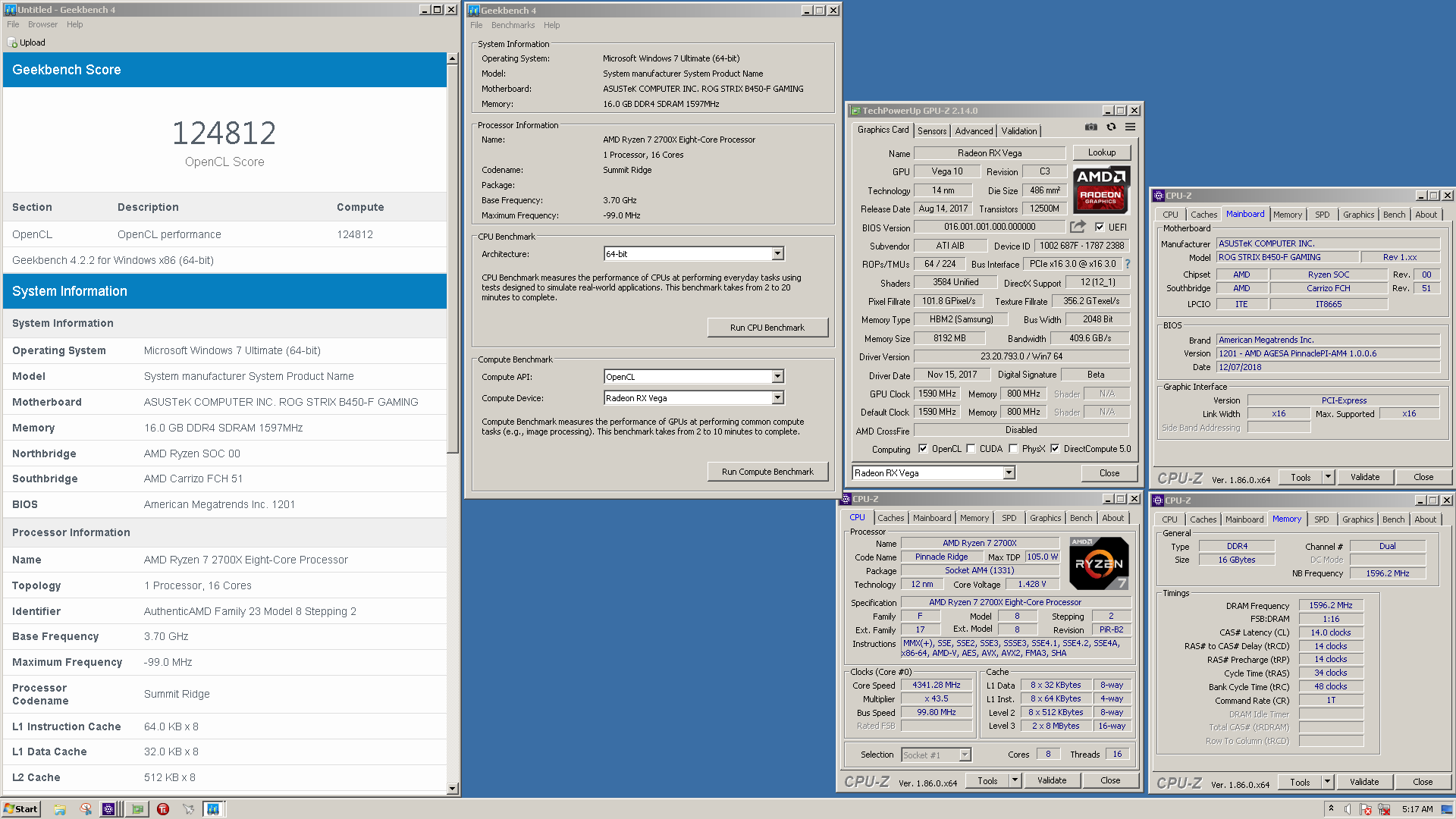Open Windows Explorer from the taskbar
This screenshot has width=1456, height=819.
pos(60,809)
